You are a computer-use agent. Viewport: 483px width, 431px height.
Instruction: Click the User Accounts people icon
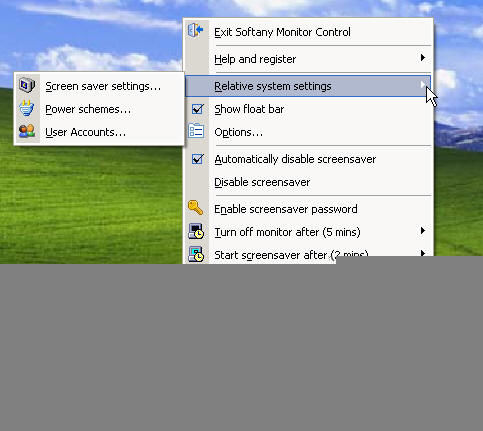pyautogui.click(x=27, y=131)
